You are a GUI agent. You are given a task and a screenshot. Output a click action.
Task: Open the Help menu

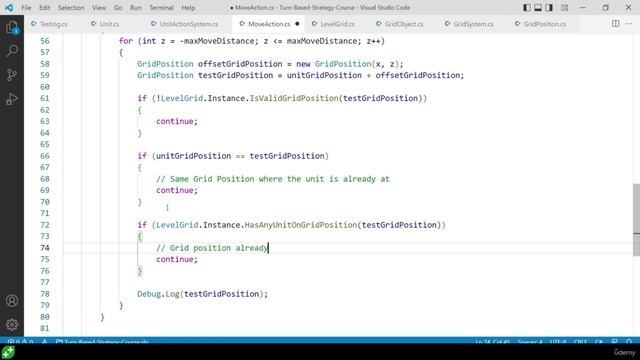click(x=188, y=8)
